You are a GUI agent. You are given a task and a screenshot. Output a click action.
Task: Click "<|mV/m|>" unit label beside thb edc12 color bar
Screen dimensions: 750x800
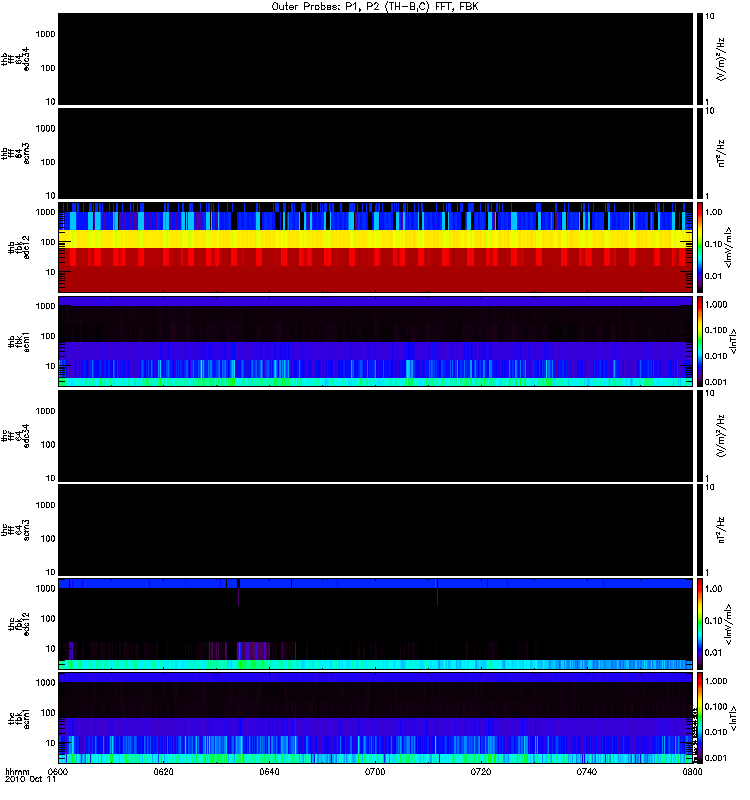pyautogui.click(x=728, y=247)
